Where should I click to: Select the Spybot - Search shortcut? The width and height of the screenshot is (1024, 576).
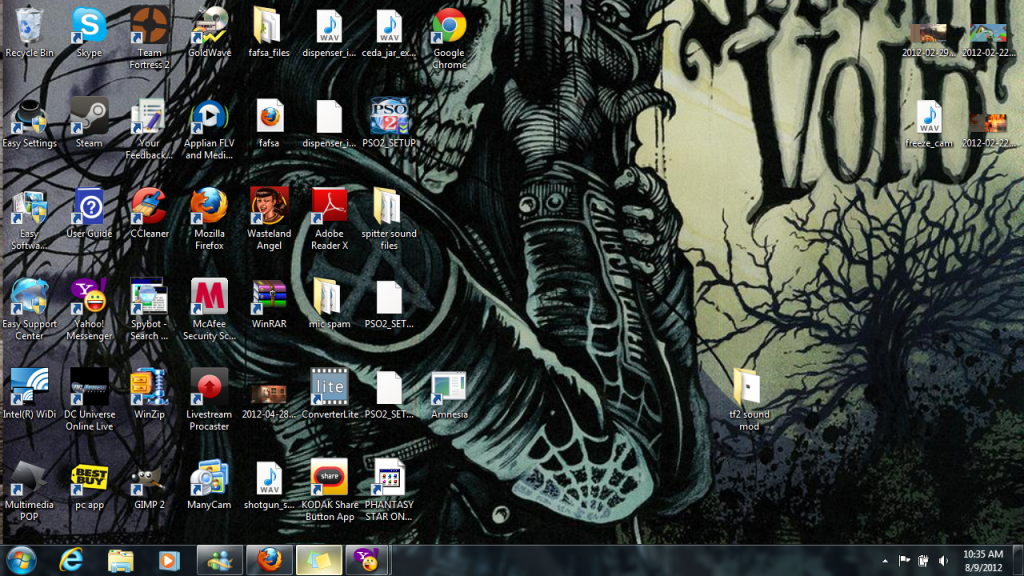[x=150, y=309]
